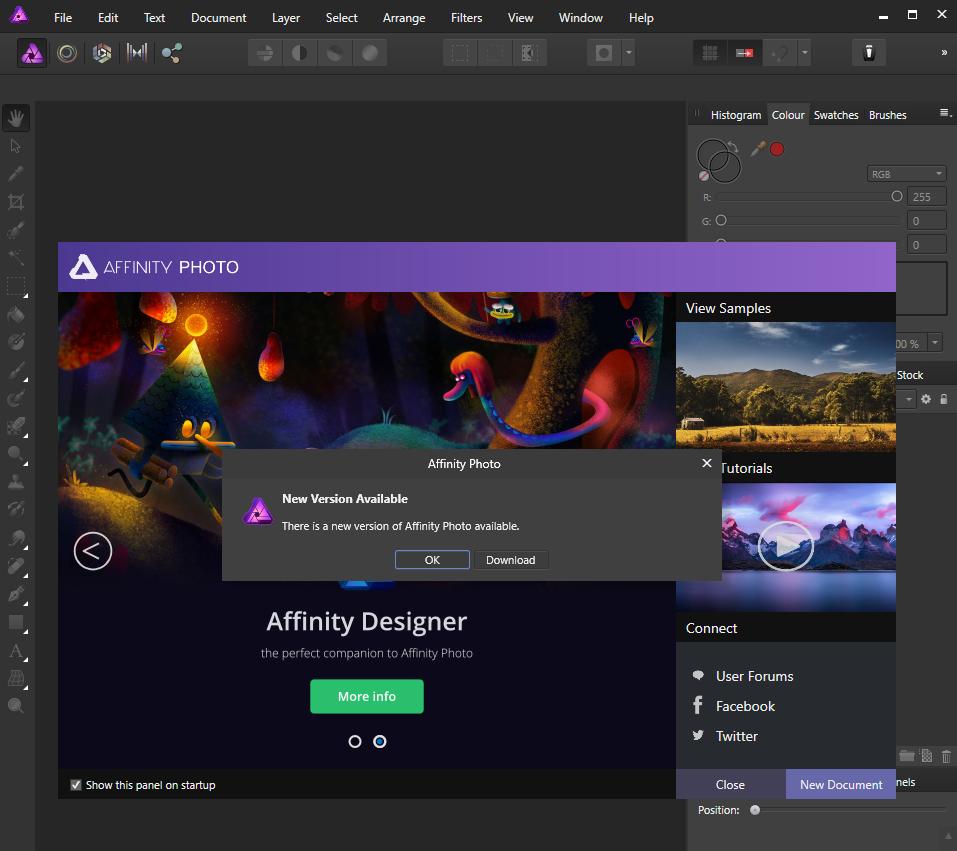Viewport: 957px width, 851px height.
Task: Select the Zoom magnifier tool
Action: [x=16, y=706]
